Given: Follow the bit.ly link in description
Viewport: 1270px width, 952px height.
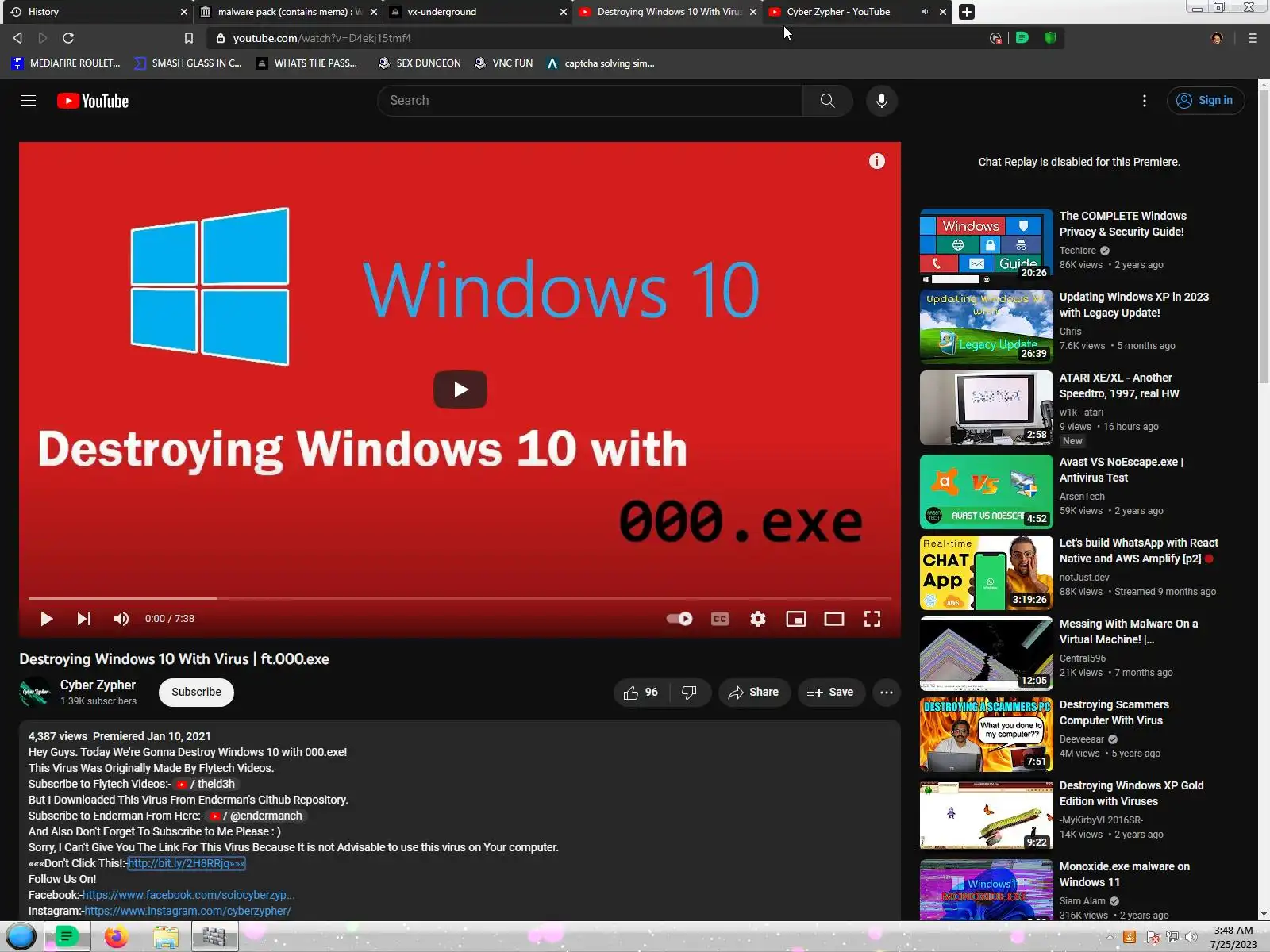Looking at the screenshot, I should pos(187,863).
